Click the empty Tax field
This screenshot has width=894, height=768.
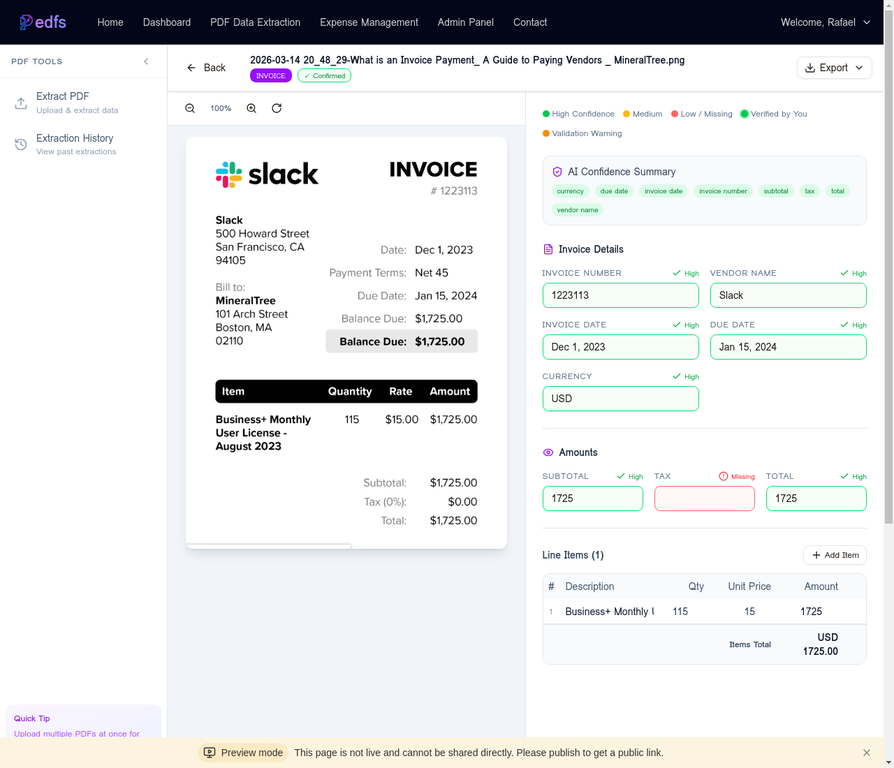click(704, 498)
